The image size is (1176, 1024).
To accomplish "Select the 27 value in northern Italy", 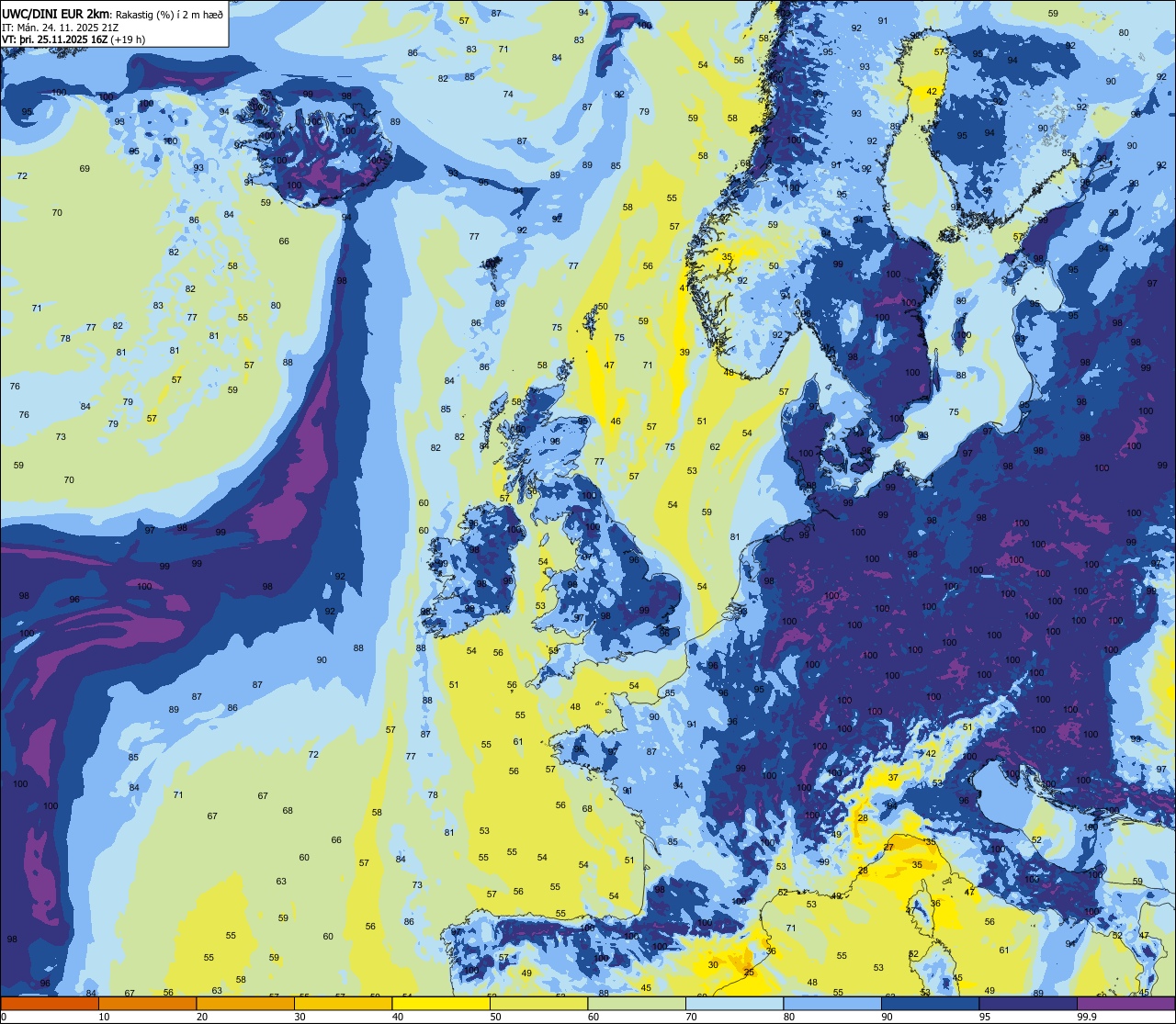I will point(888,847).
